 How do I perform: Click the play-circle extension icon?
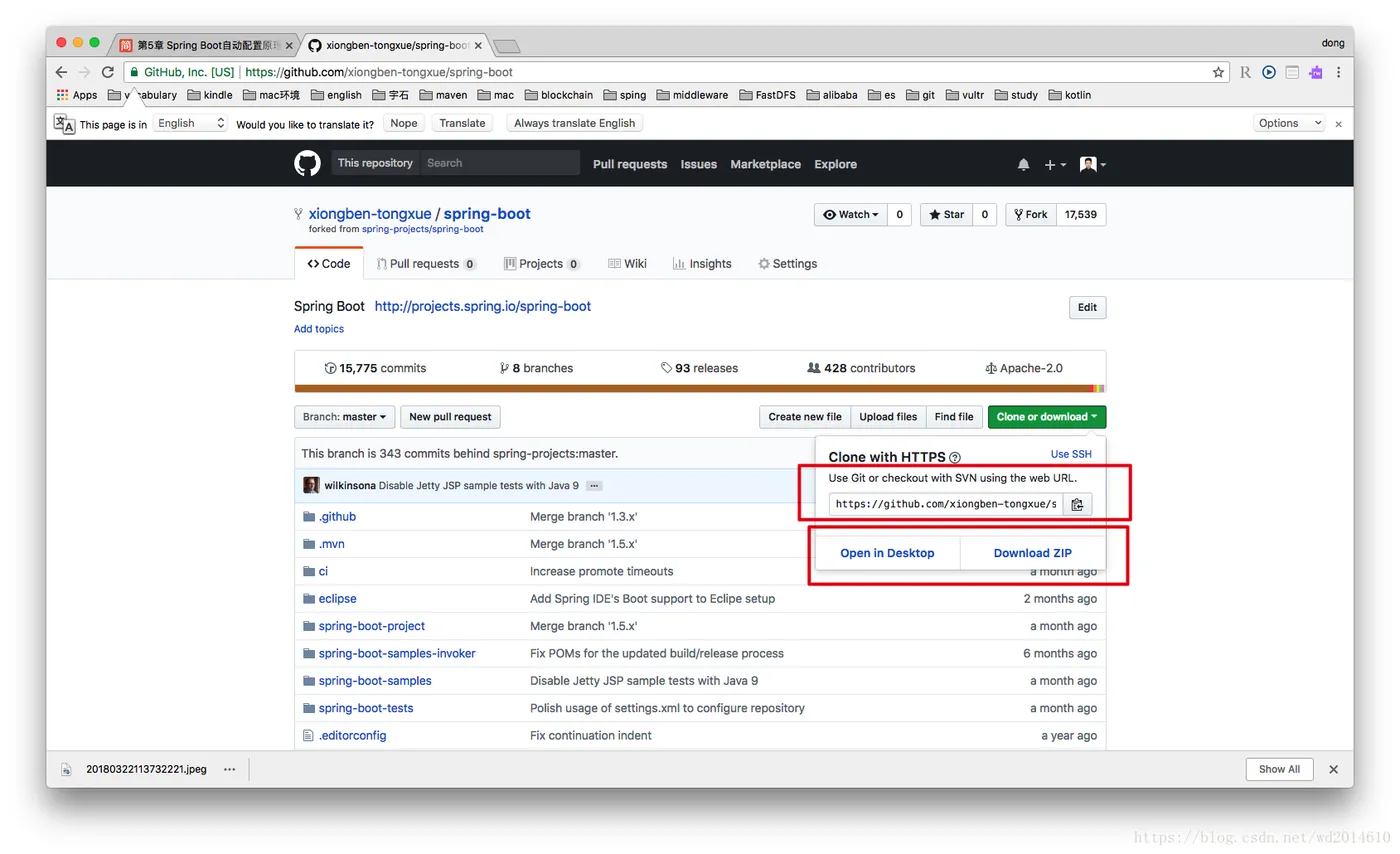[1268, 72]
